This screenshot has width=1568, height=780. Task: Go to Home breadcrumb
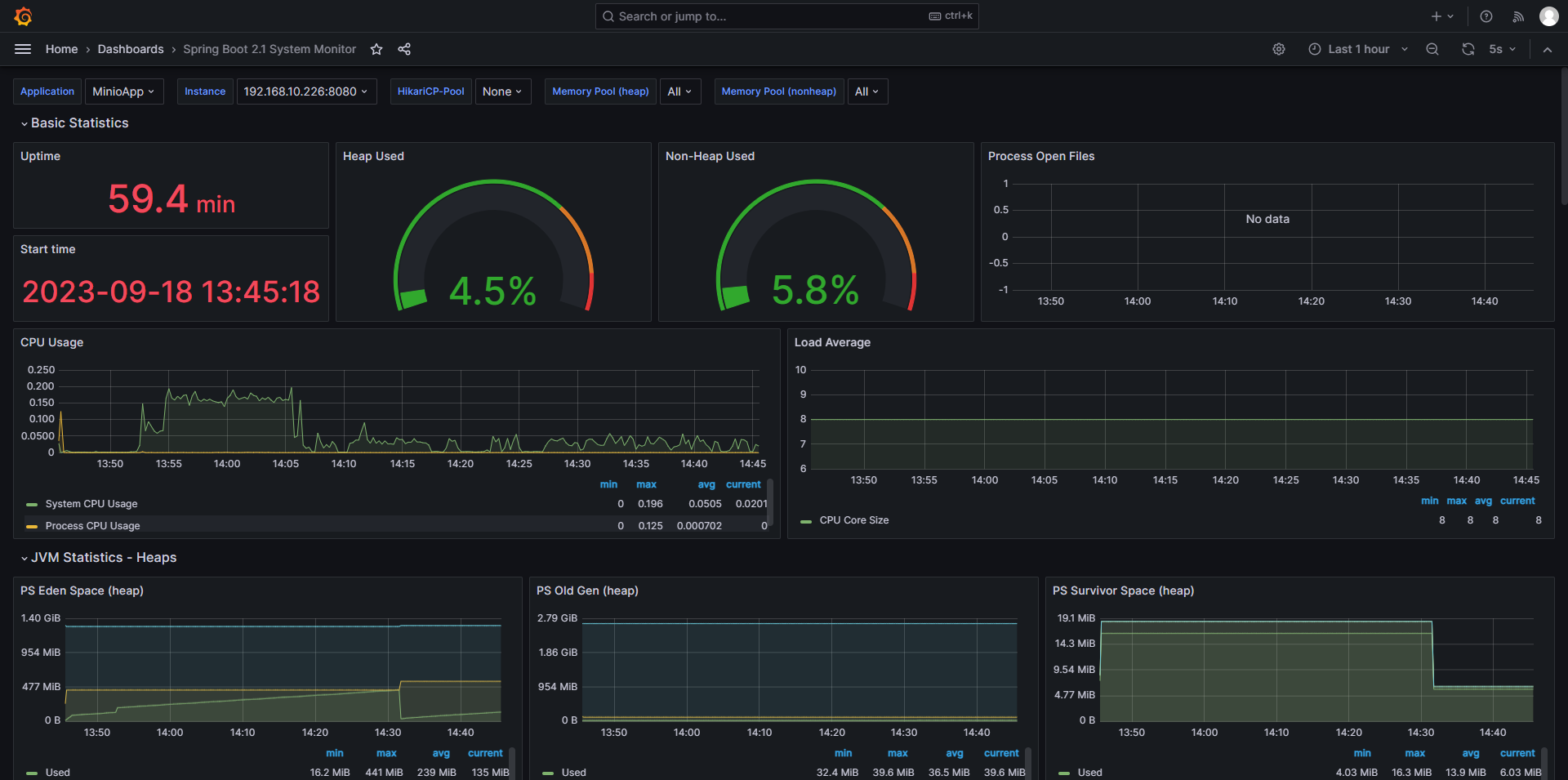point(62,49)
